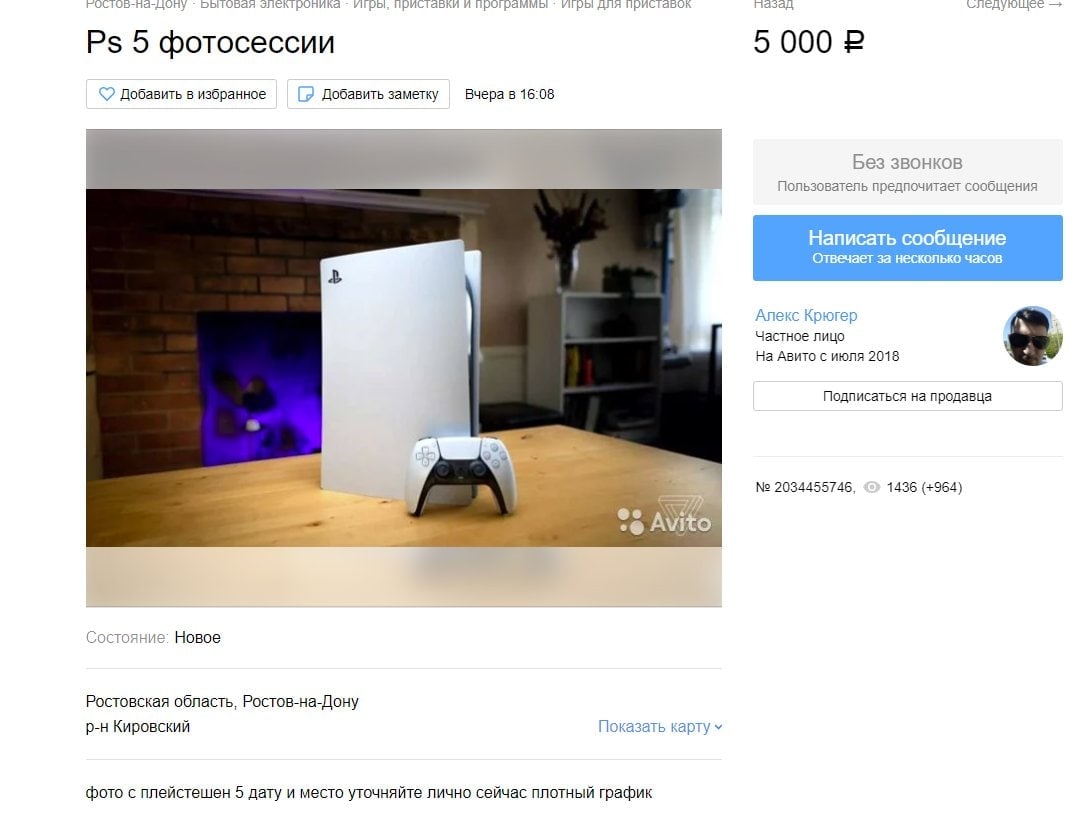Subscribe via Подписаться на продавца button

click(908, 396)
